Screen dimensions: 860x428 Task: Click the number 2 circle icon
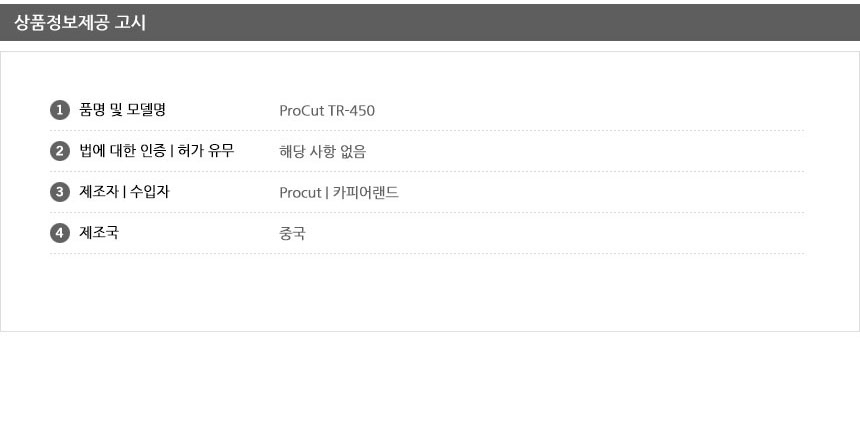(59, 151)
